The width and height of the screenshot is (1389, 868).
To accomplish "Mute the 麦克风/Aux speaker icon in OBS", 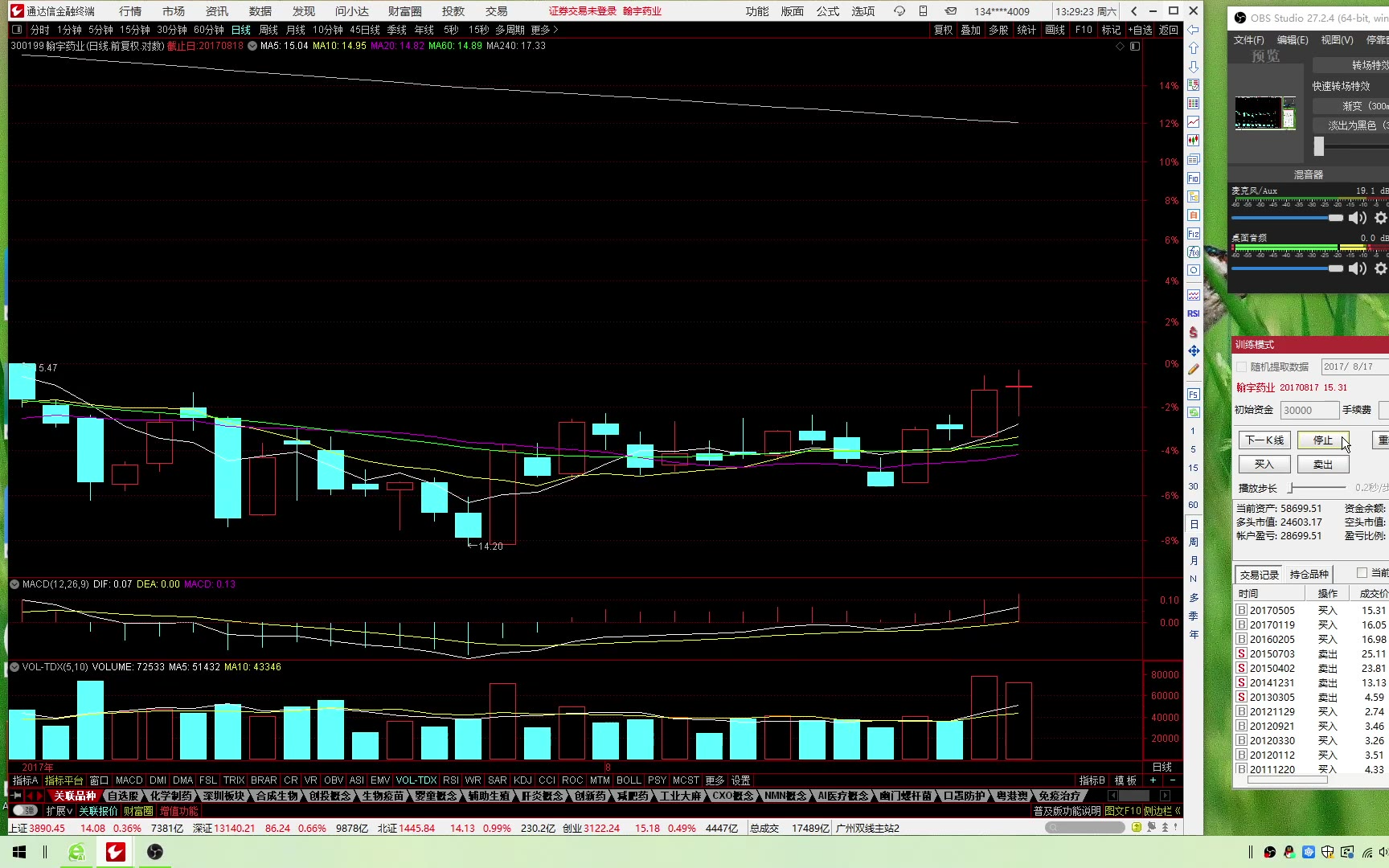I will tap(1358, 218).
